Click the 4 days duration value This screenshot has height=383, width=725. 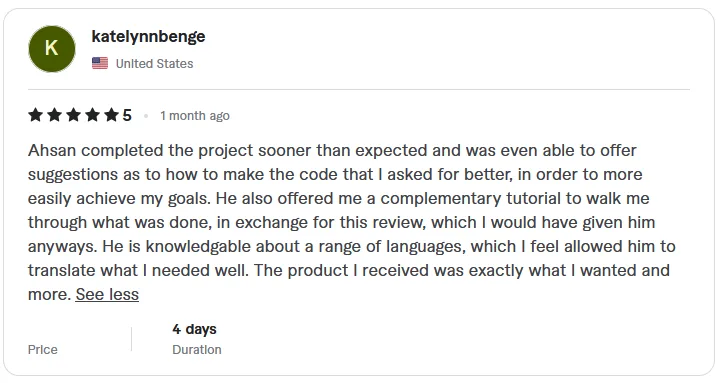pyautogui.click(x=194, y=329)
